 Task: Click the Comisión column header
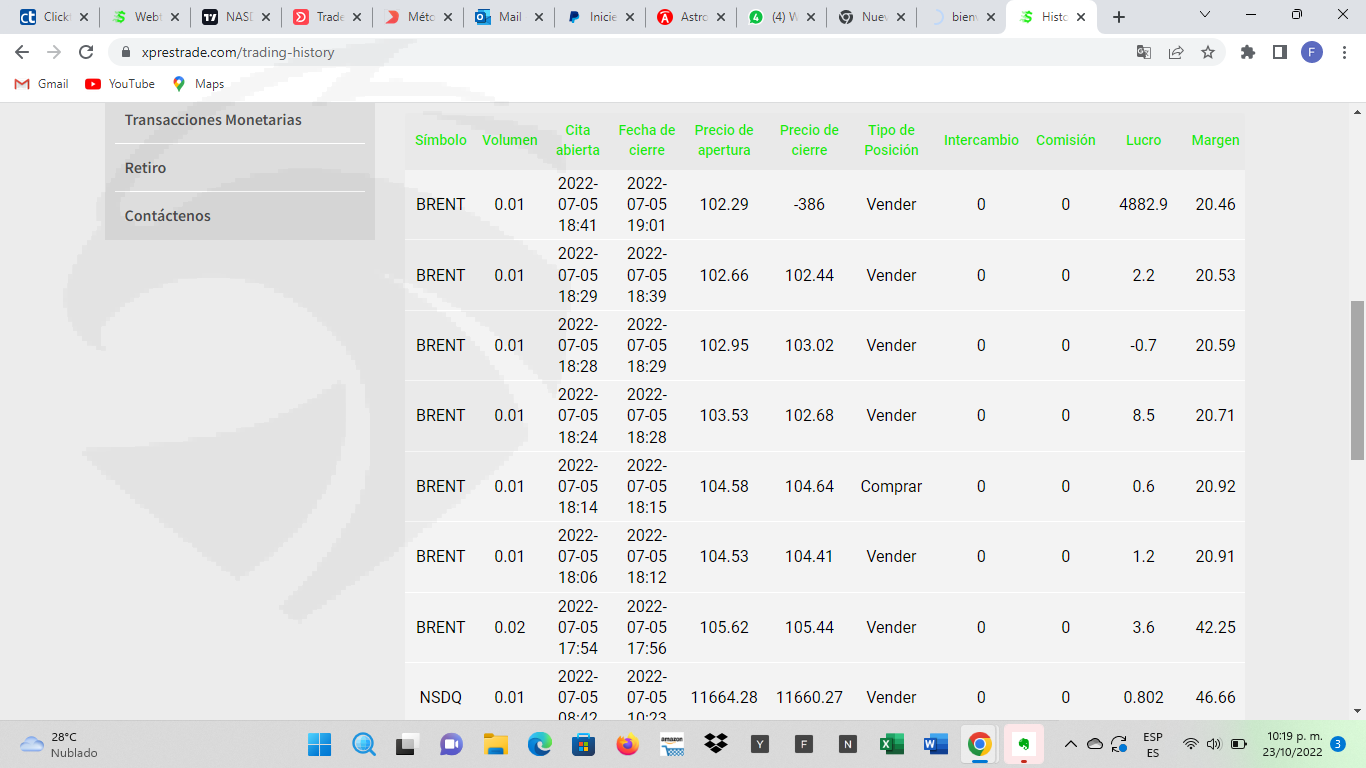pos(1066,140)
